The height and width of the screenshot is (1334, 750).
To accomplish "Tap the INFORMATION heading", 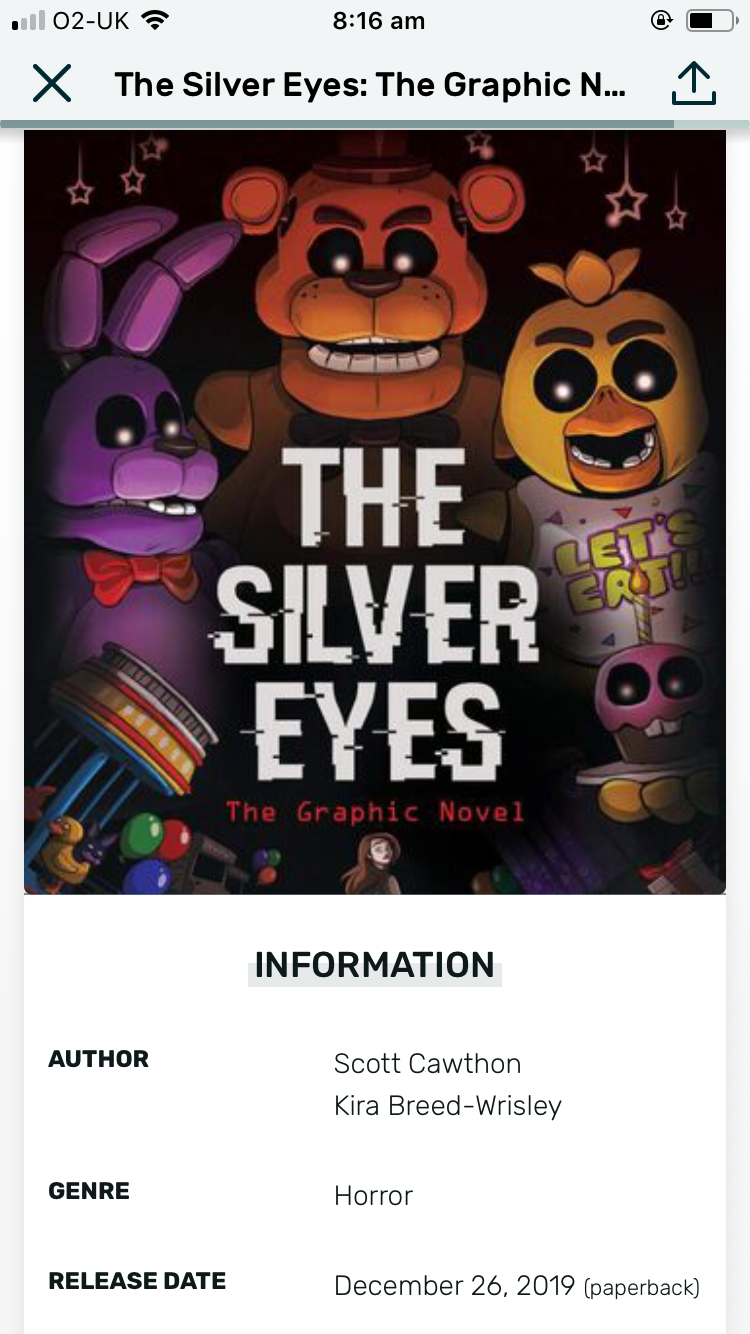I will point(375,965).
